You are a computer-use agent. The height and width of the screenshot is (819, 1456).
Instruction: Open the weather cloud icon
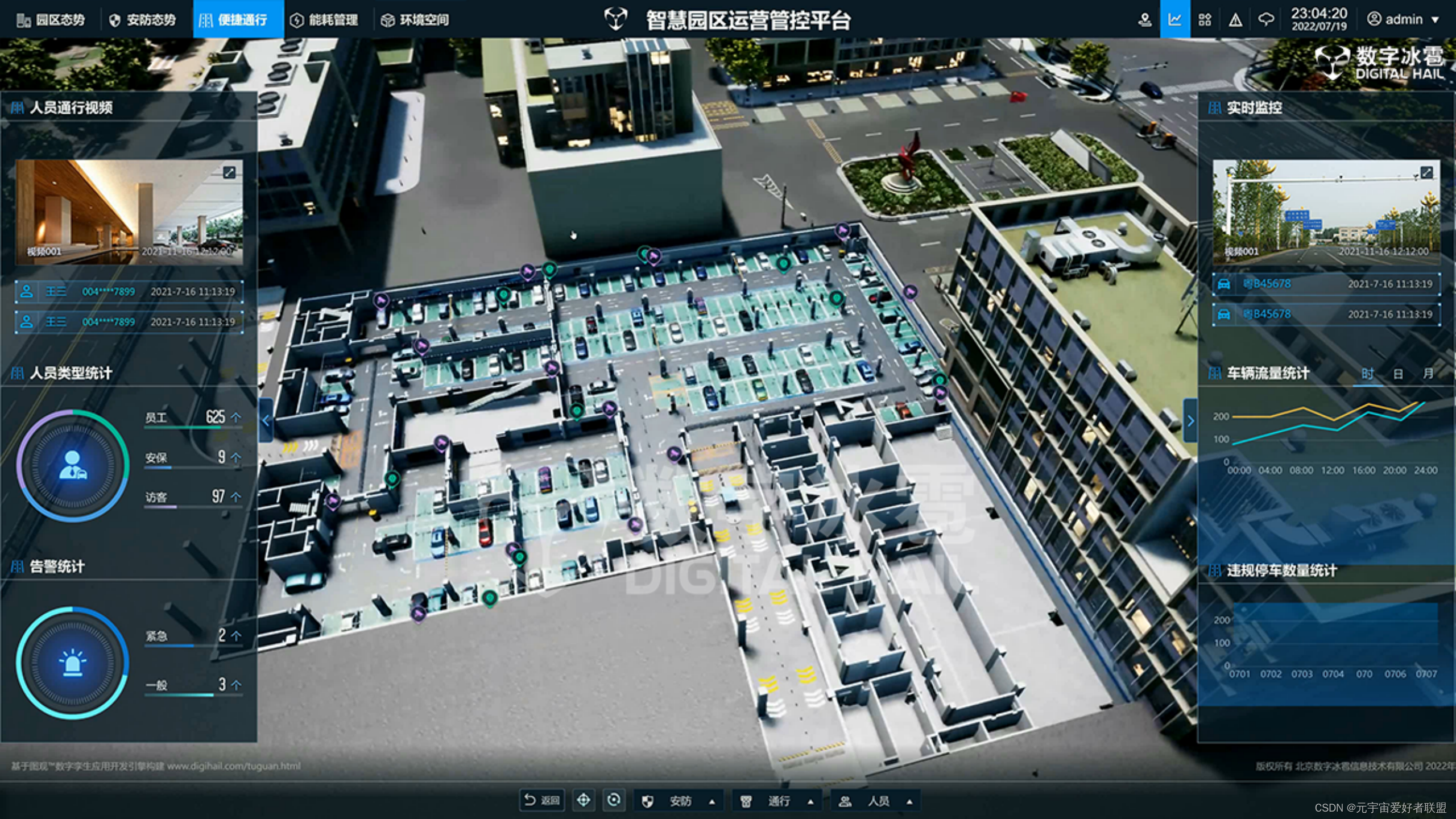tap(1265, 20)
